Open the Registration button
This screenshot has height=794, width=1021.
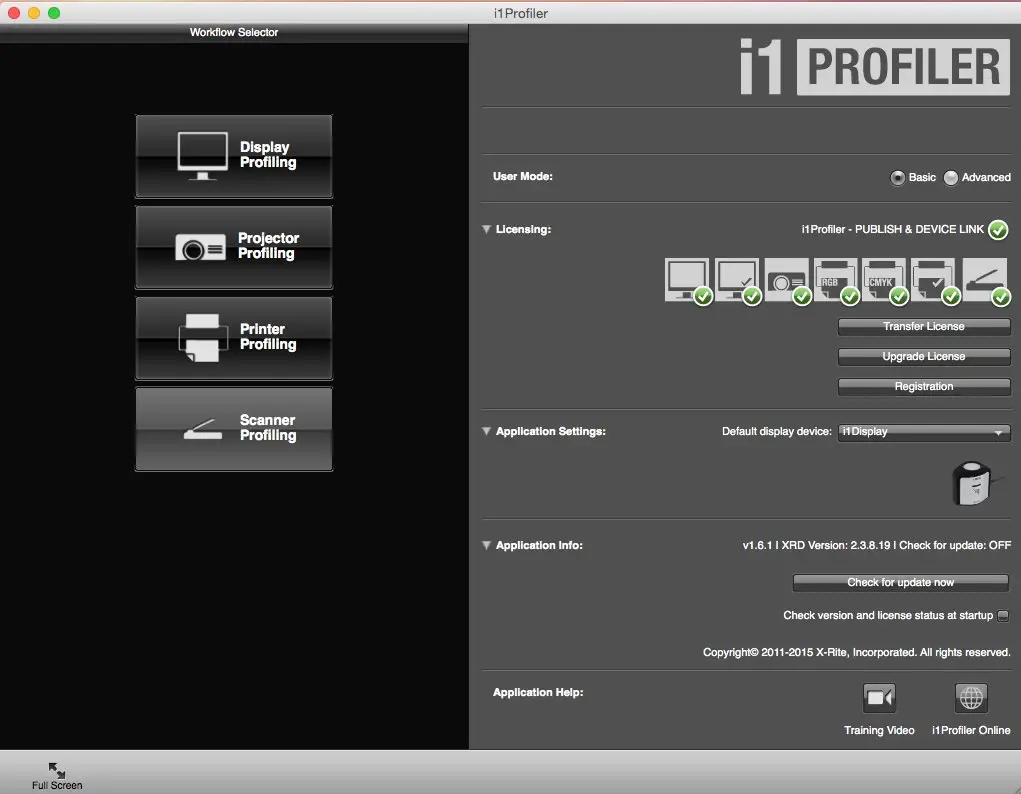pyautogui.click(x=924, y=386)
